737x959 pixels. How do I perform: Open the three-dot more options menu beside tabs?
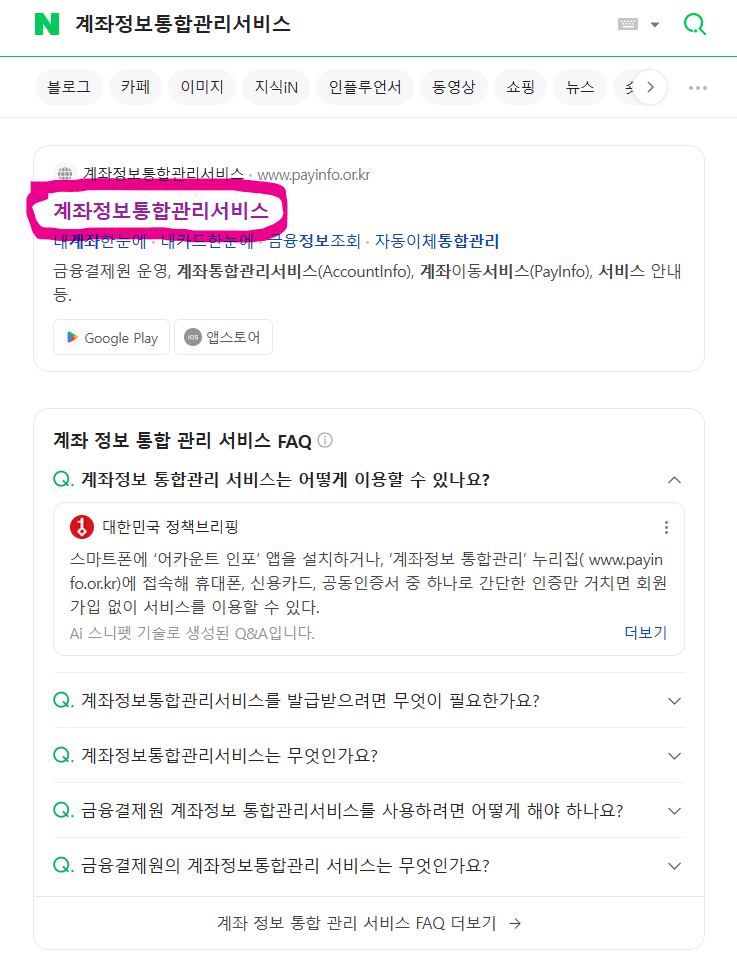[698, 88]
